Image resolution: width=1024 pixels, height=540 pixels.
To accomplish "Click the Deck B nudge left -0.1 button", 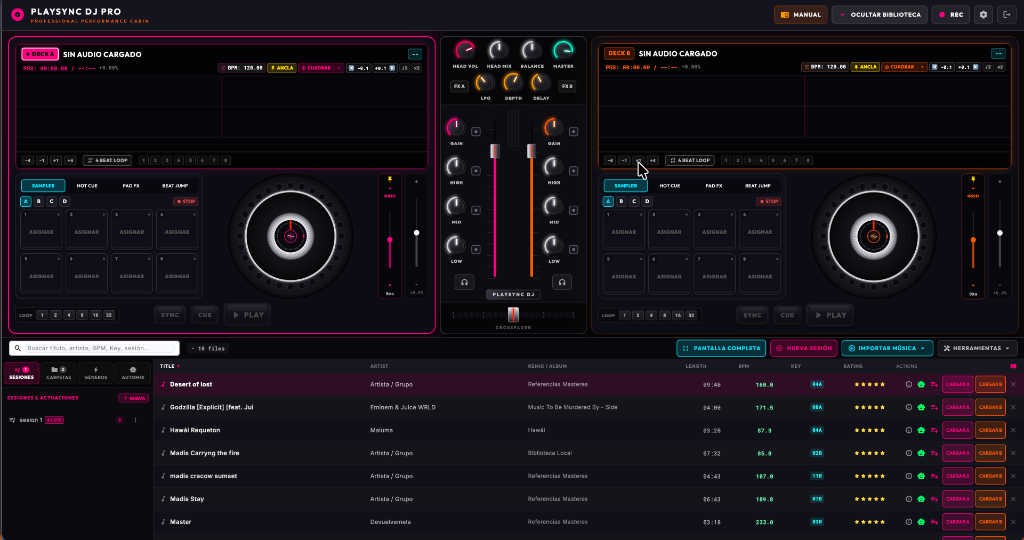I will tap(941, 67).
